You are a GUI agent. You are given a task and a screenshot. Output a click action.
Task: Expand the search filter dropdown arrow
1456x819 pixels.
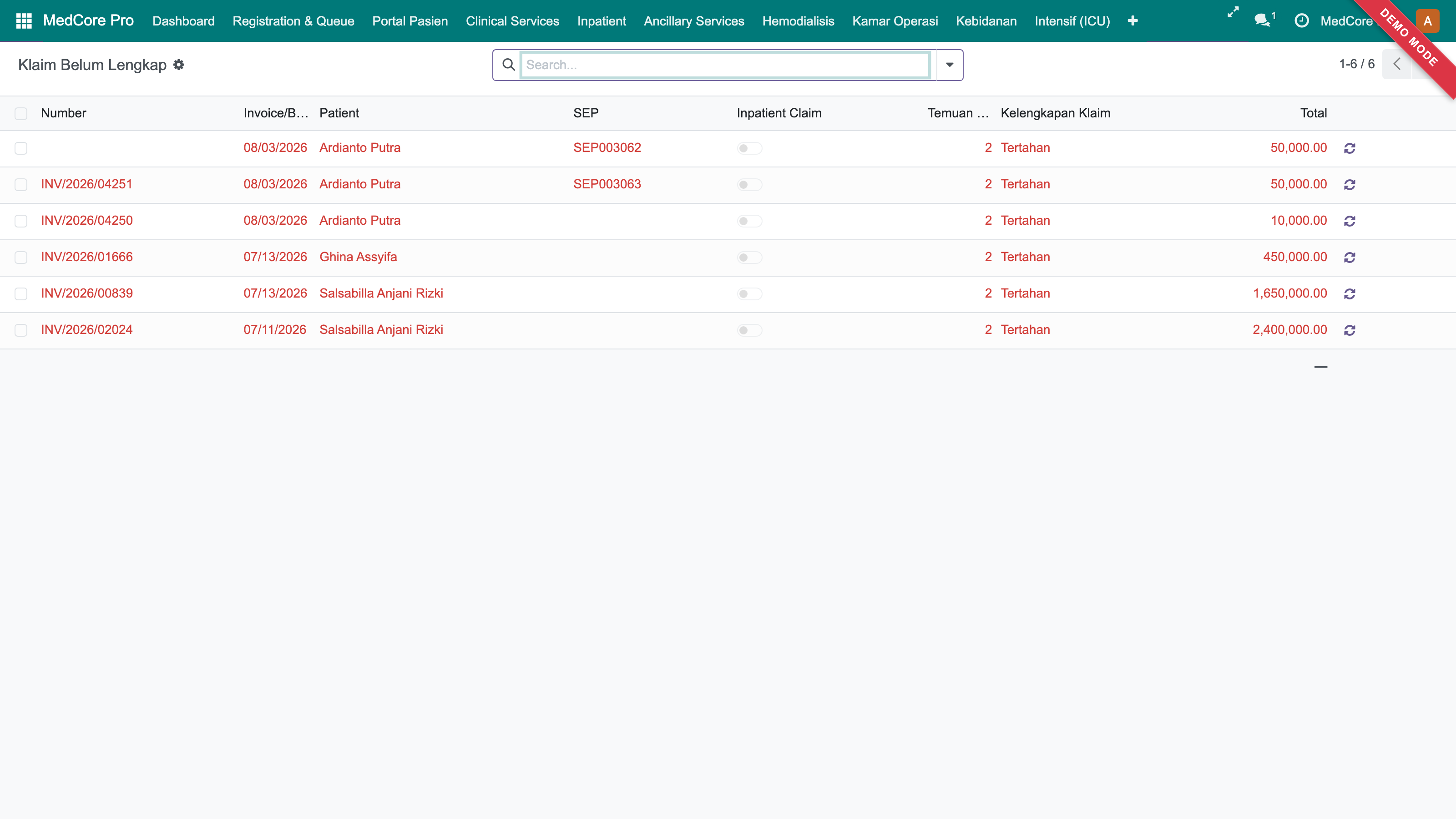coord(950,65)
